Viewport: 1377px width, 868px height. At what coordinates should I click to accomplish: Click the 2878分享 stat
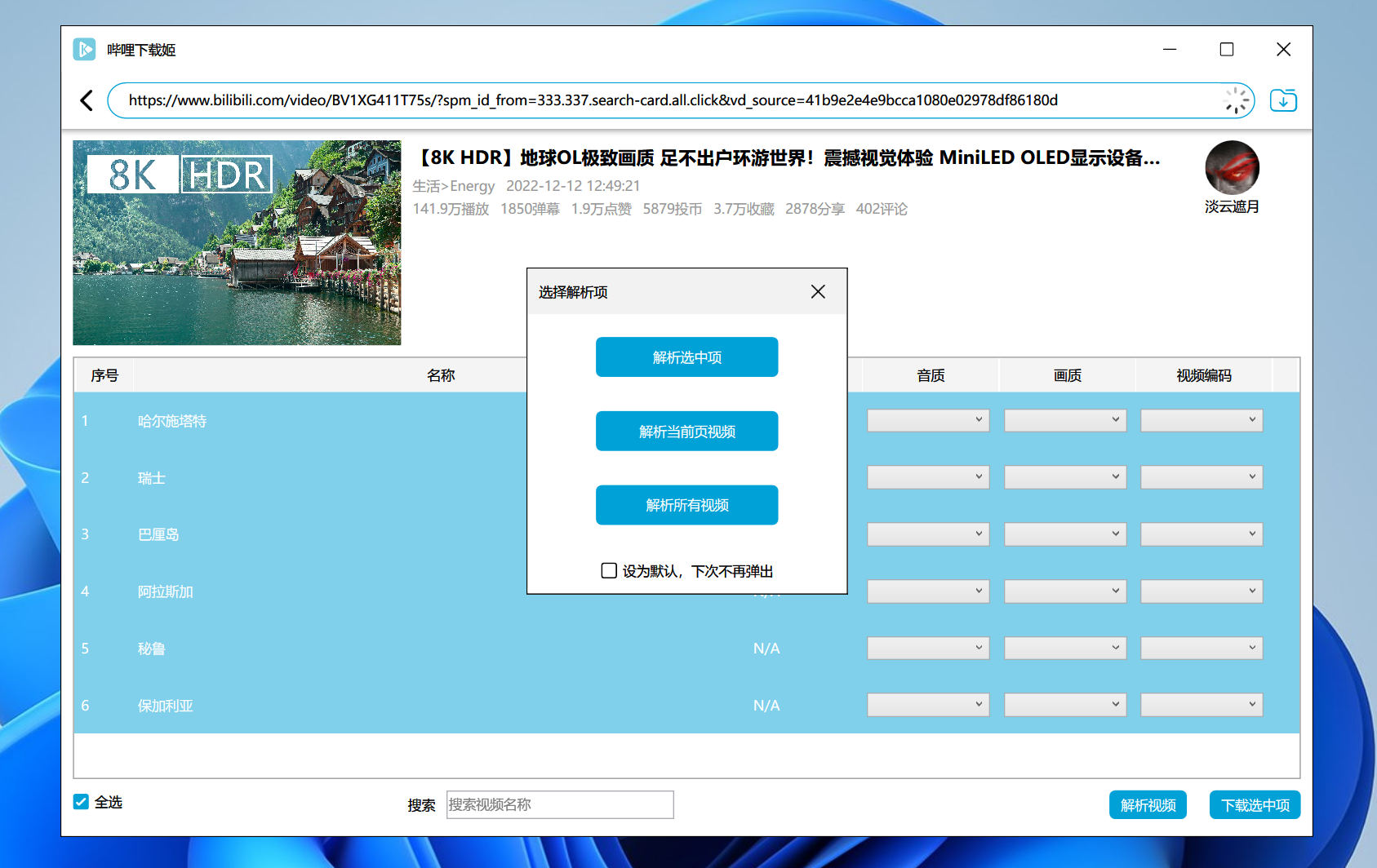815,209
